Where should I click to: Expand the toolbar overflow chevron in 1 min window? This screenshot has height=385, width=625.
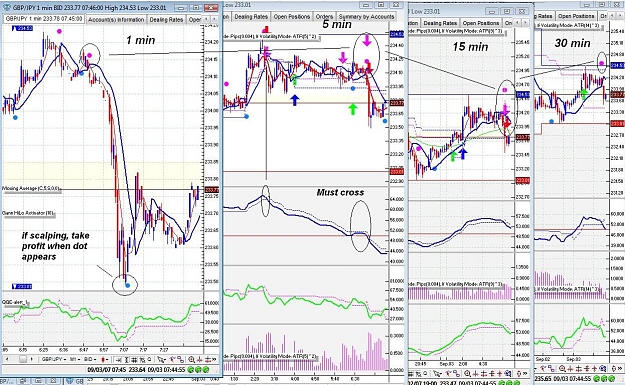pyautogui.click(x=214, y=359)
